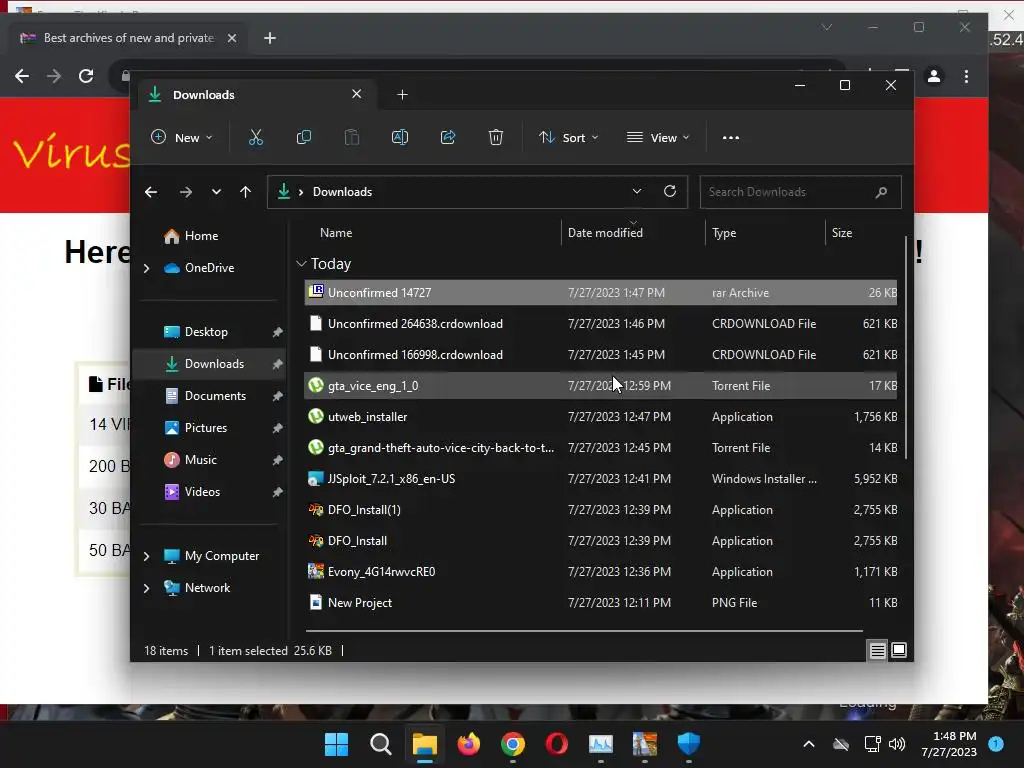Switch to large thumbnails view in status bar
This screenshot has width=1024, height=768.
pyautogui.click(x=899, y=650)
